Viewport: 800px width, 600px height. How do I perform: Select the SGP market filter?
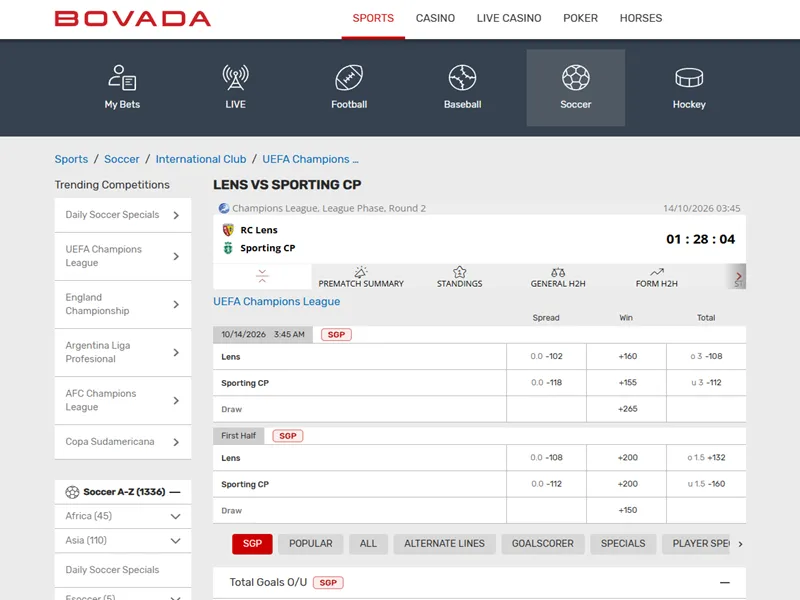tap(252, 544)
